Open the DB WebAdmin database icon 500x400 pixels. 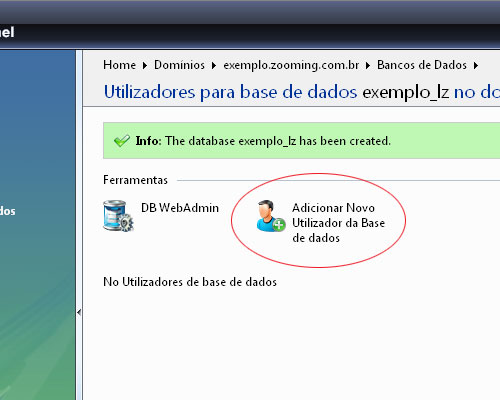coord(118,216)
